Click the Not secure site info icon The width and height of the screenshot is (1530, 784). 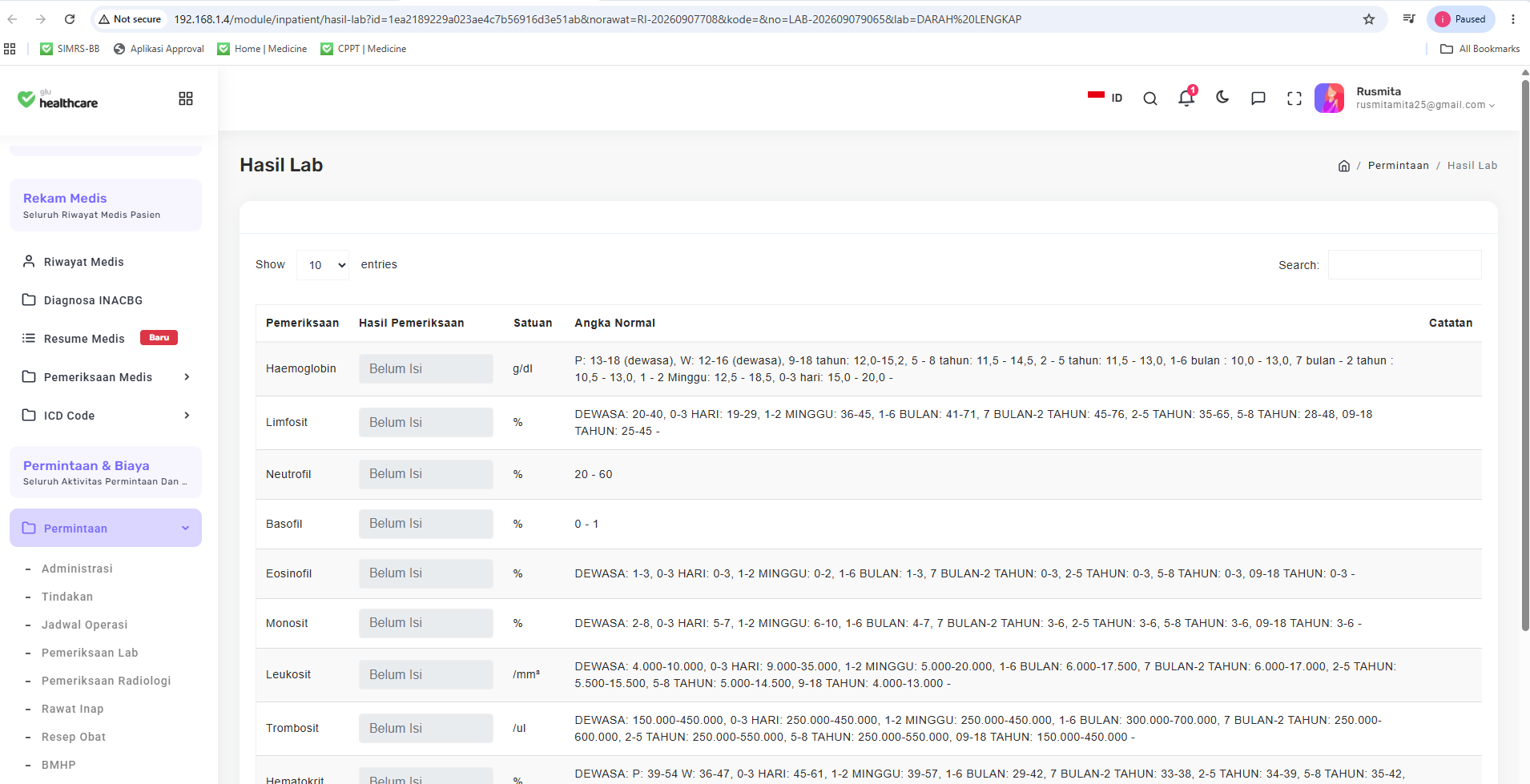click(x=130, y=19)
